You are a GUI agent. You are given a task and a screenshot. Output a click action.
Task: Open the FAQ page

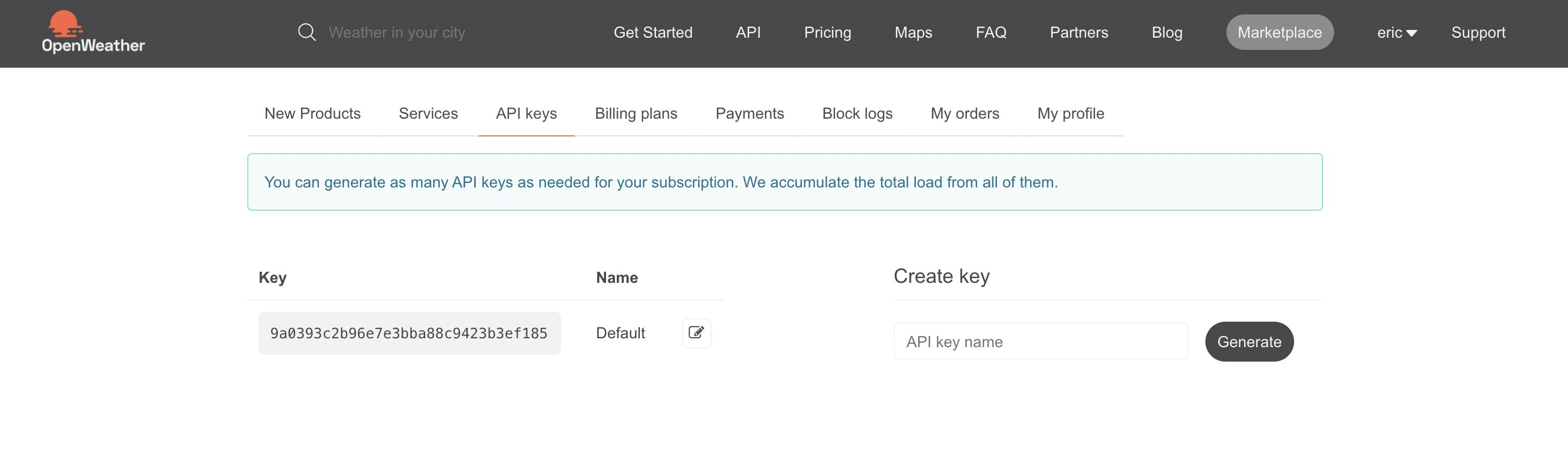pos(991,32)
